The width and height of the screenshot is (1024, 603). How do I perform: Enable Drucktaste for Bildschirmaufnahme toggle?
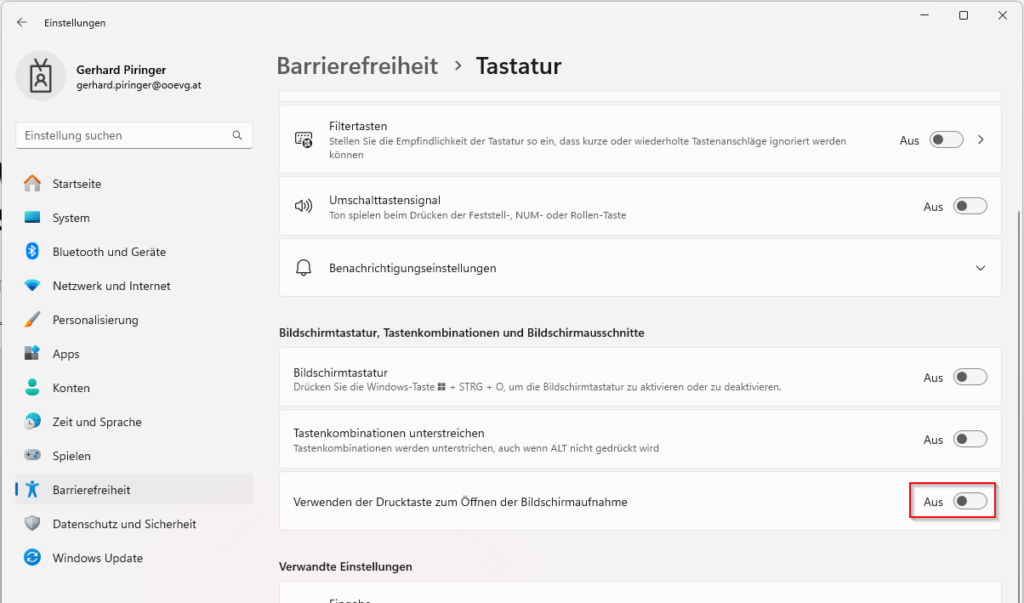[970, 502]
